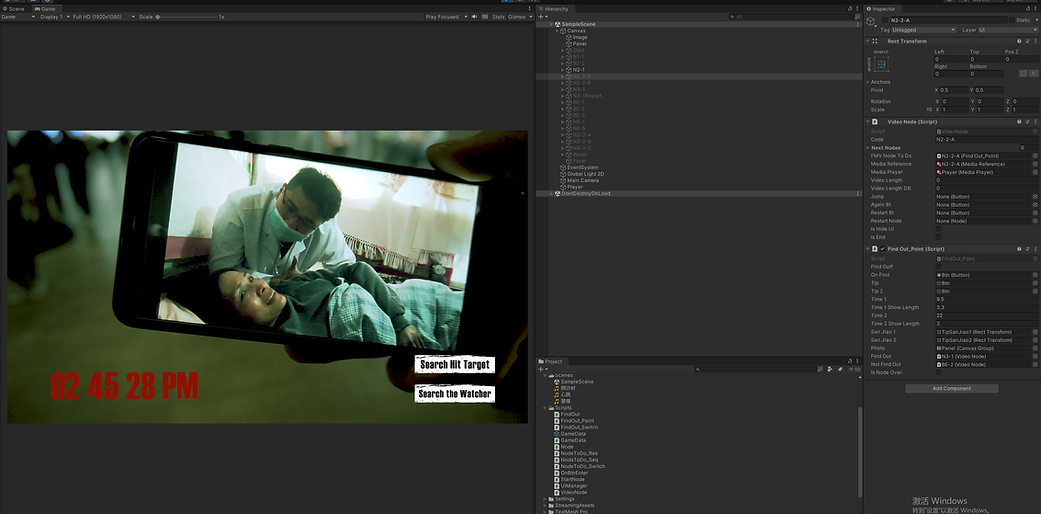
Task: Open Hierarchy panel more options menu
Action: 857,9
